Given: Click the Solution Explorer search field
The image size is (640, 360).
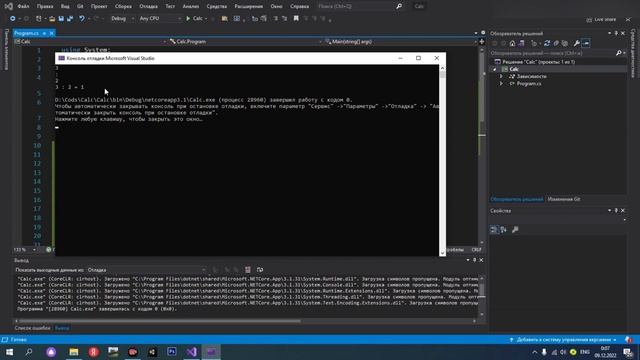Looking at the screenshot, I should (x=553, y=53).
